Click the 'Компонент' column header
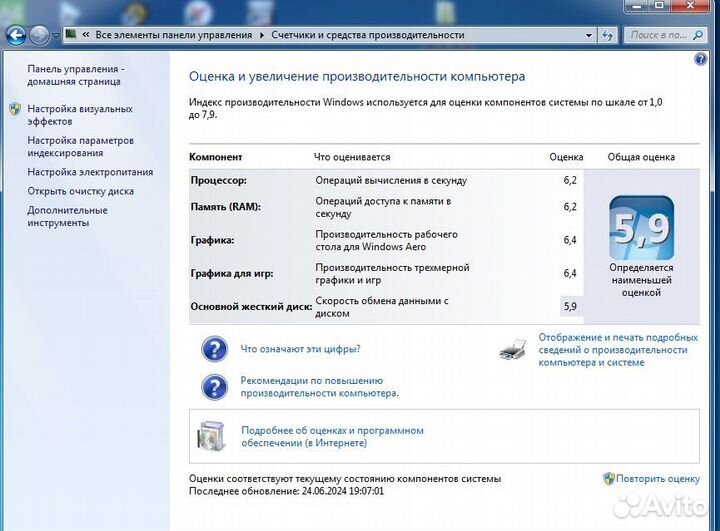Image resolution: width=720 pixels, height=531 pixels. [x=215, y=157]
